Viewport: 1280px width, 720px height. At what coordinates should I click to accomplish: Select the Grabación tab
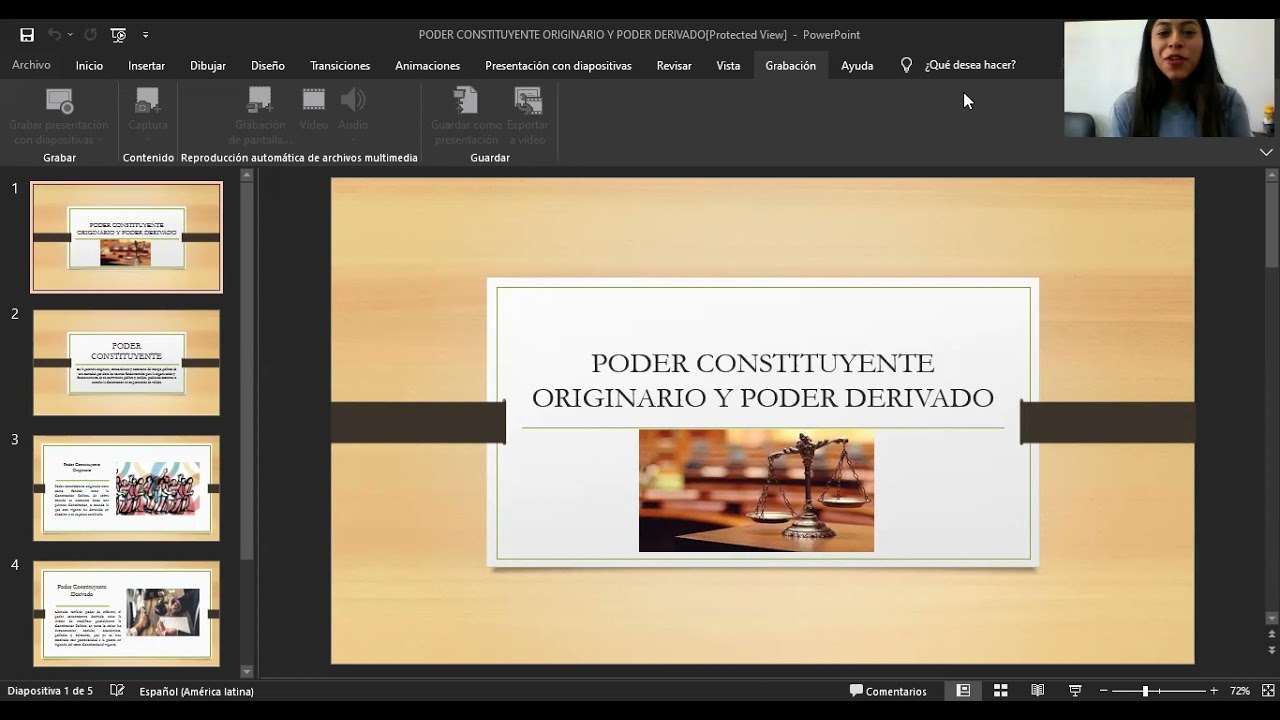pos(791,65)
